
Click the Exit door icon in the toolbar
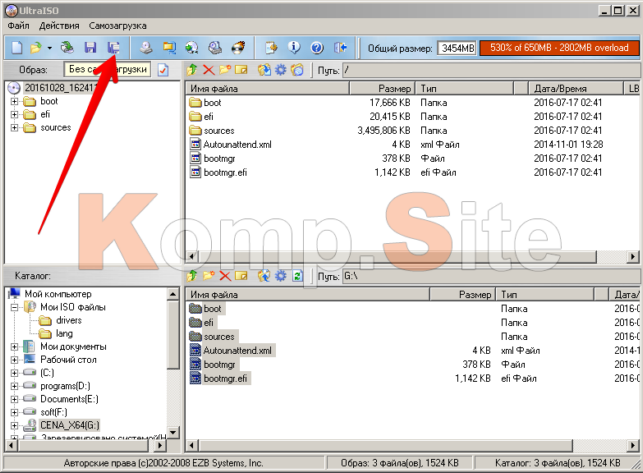pos(340,48)
